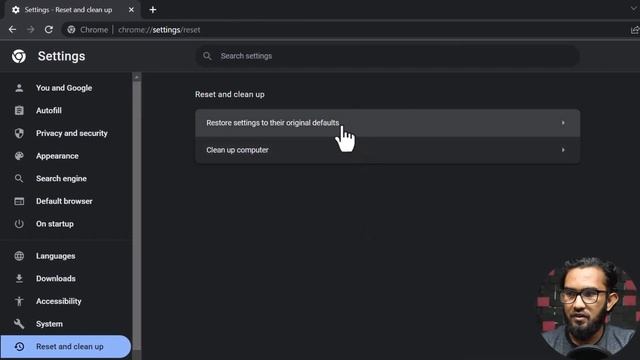Select Default browser in the sidebar
The height and width of the screenshot is (360, 640).
(65, 201)
